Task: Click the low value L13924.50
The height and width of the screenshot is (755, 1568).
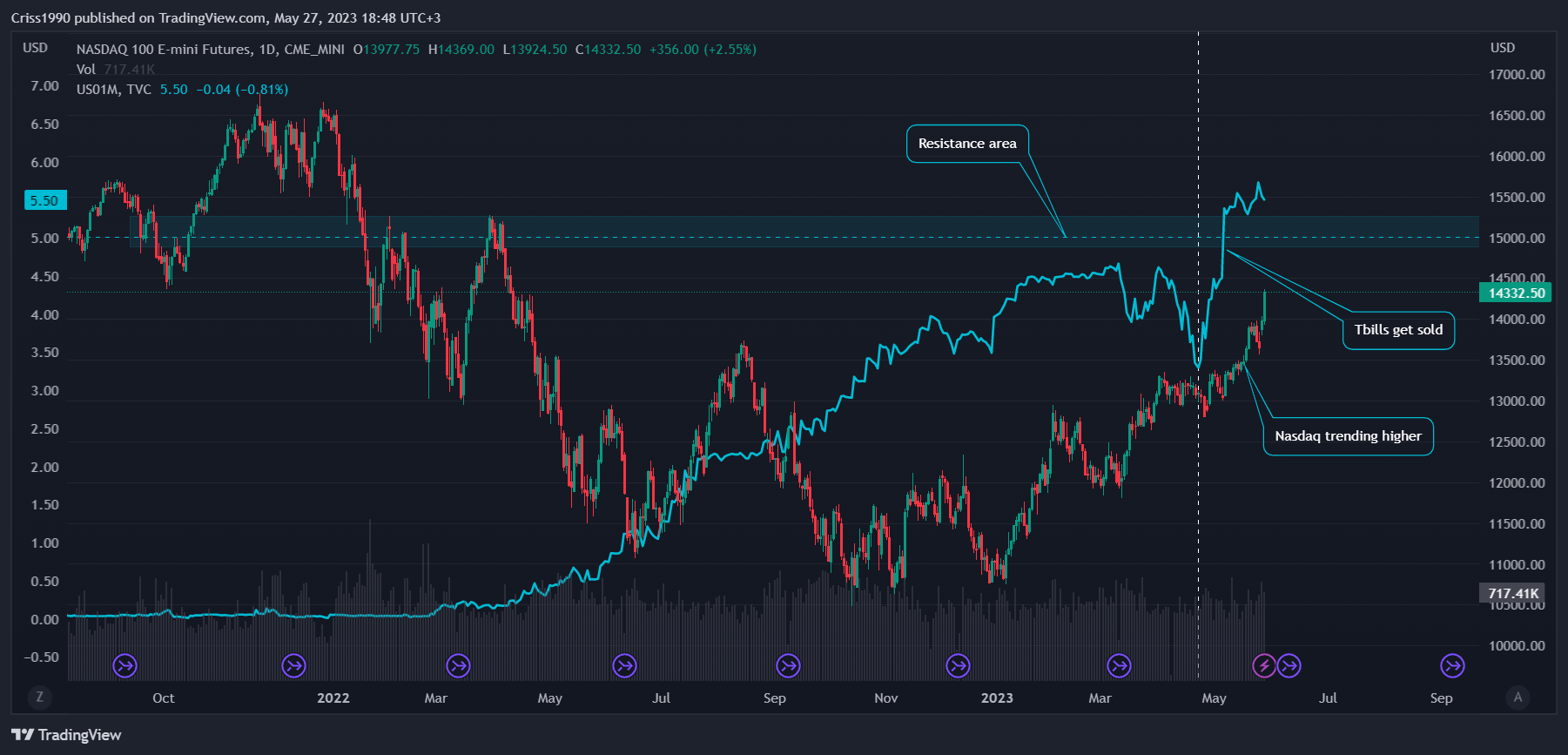Action: tap(535, 50)
